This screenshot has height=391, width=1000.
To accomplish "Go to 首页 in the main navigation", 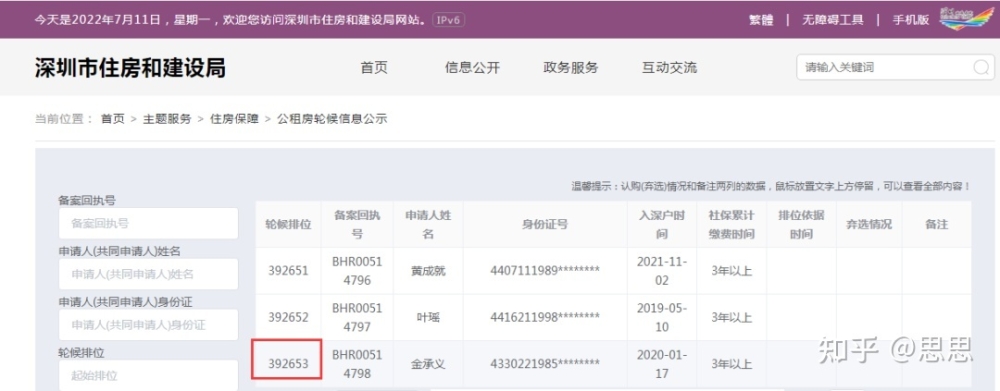I will 374,68.
